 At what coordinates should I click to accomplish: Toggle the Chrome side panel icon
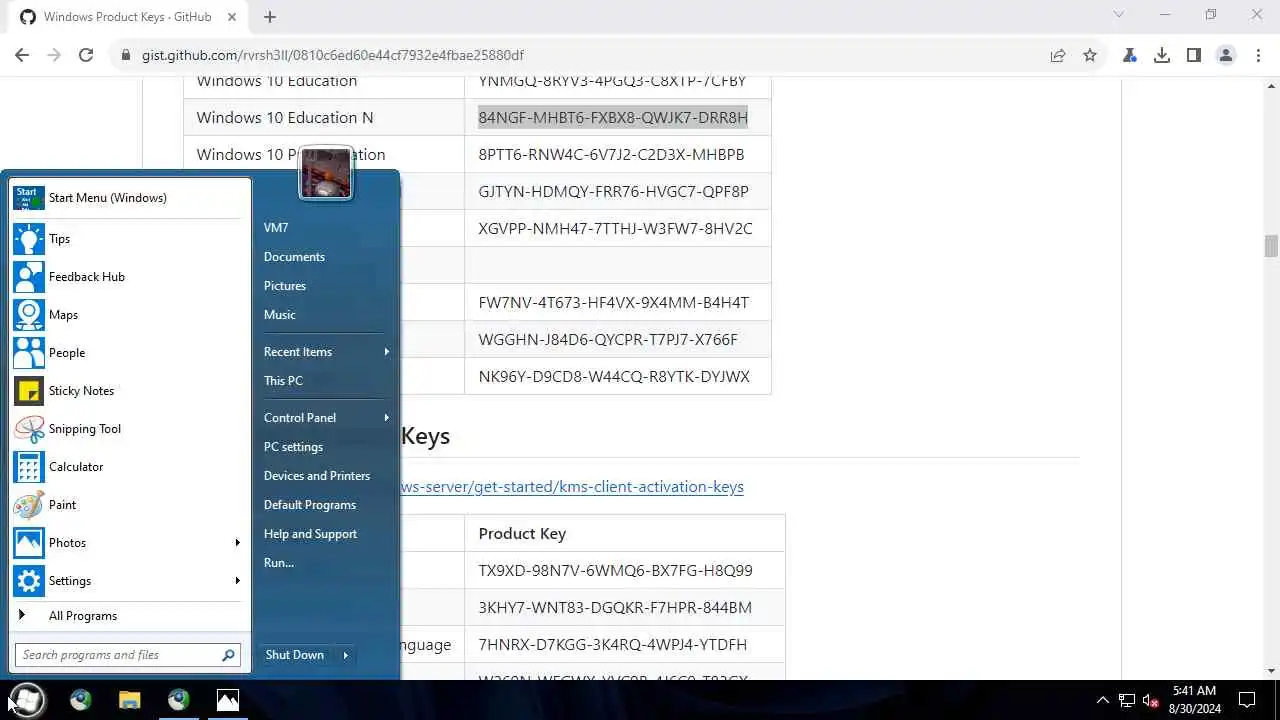coord(1194,55)
